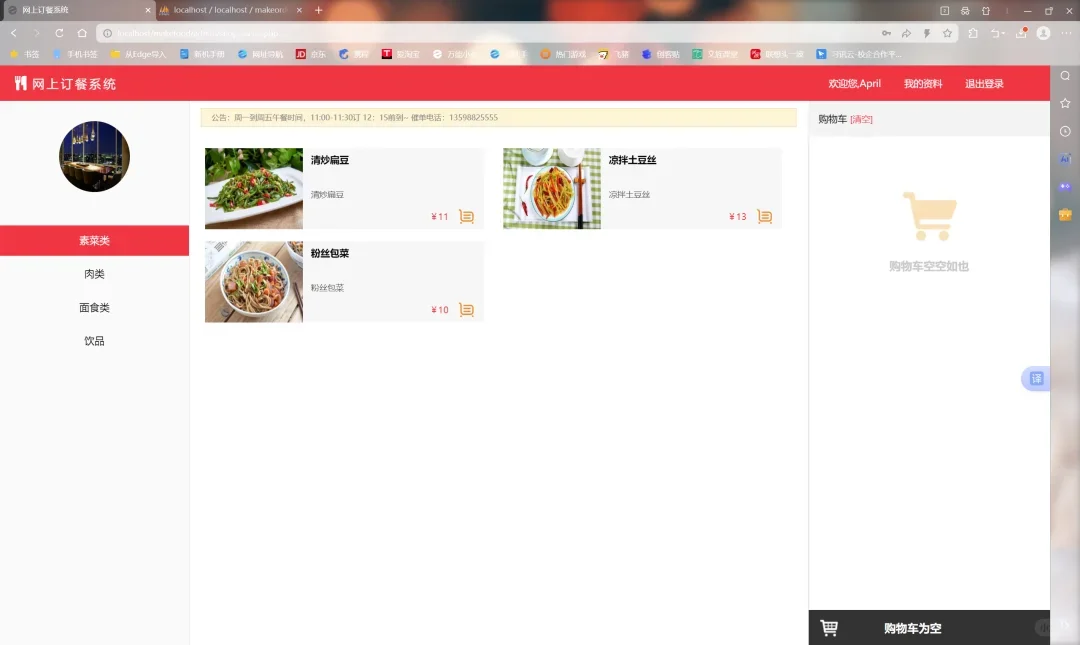Switch to the 面食类 category

point(94,307)
